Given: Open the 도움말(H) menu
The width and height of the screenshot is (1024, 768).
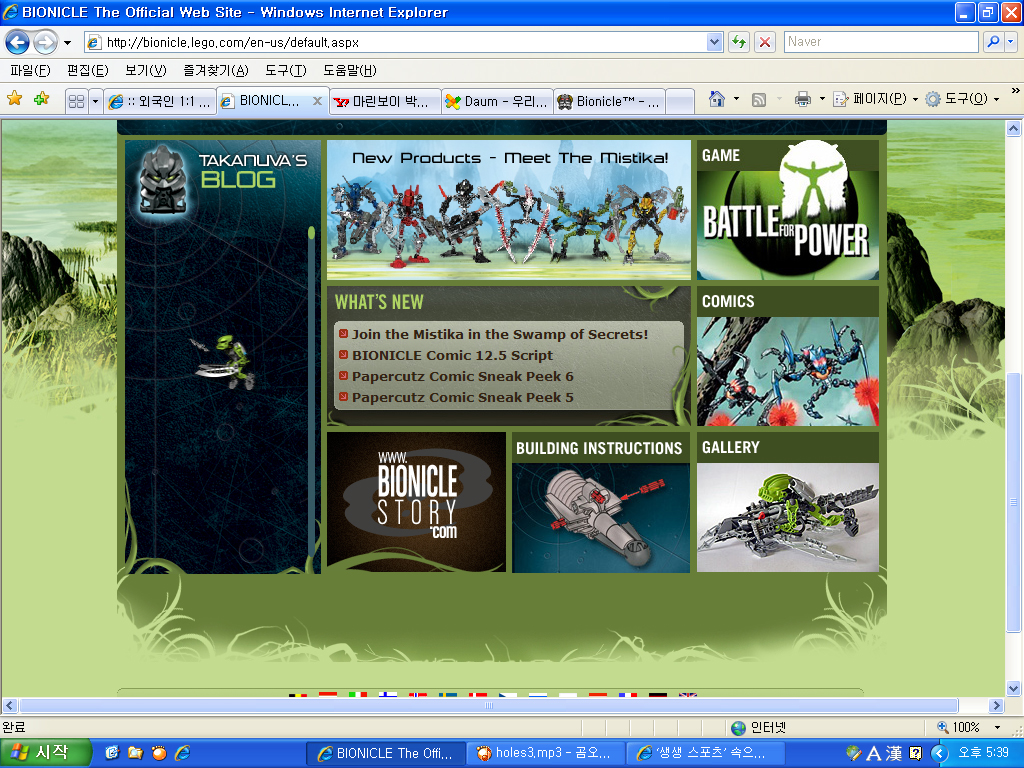Looking at the screenshot, I should [349, 70].
